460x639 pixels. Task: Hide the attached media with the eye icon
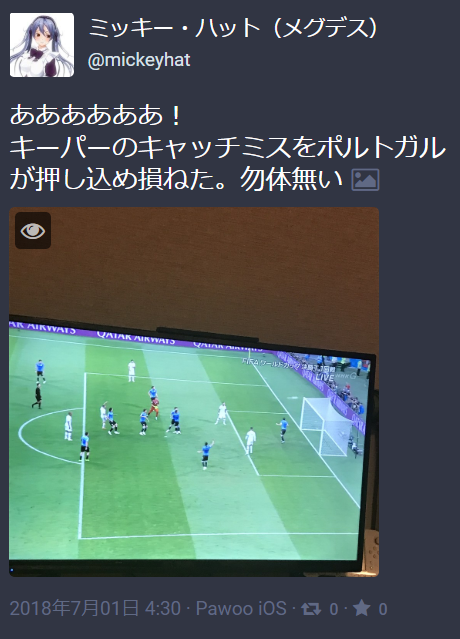[33, 230]
